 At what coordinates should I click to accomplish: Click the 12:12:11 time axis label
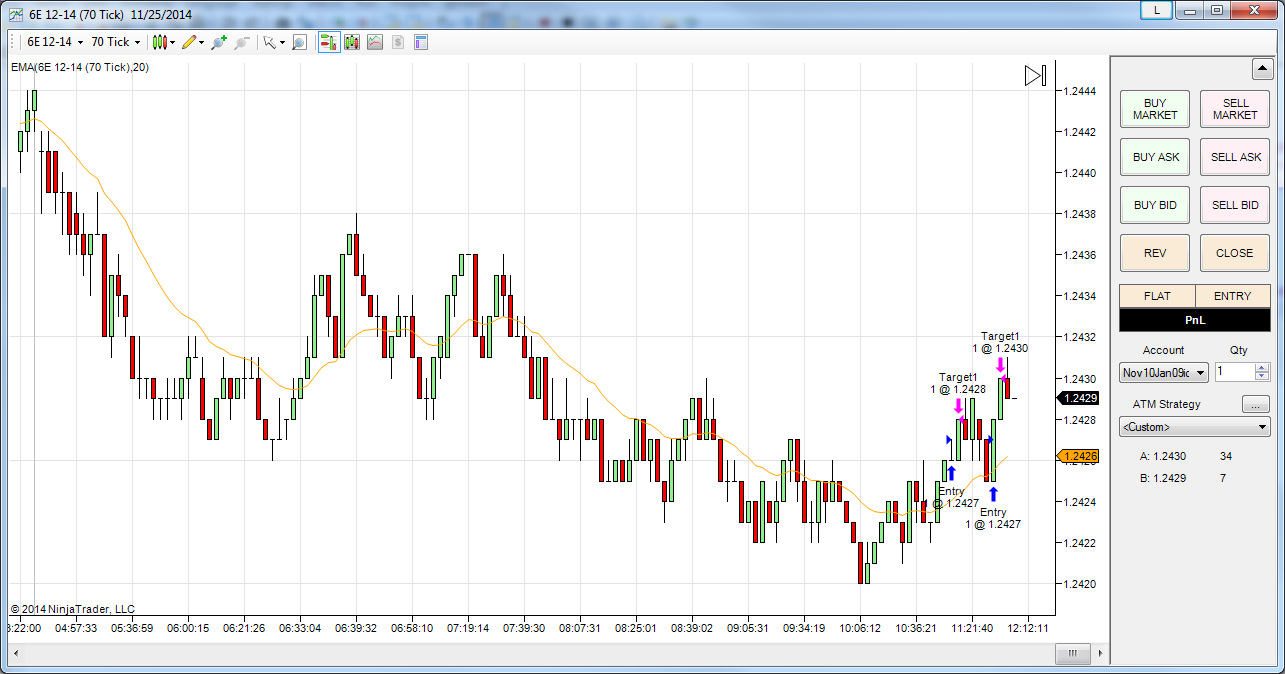pos(1027,628)
